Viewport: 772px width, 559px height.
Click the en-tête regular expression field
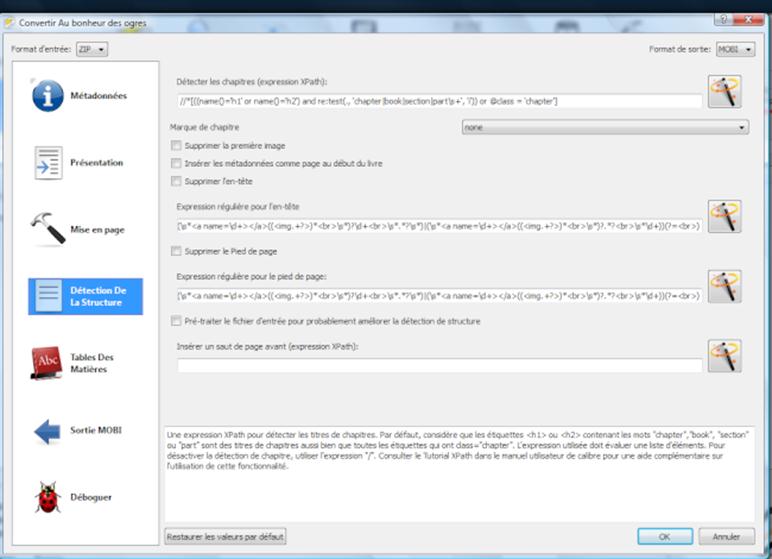click(439, 227)
